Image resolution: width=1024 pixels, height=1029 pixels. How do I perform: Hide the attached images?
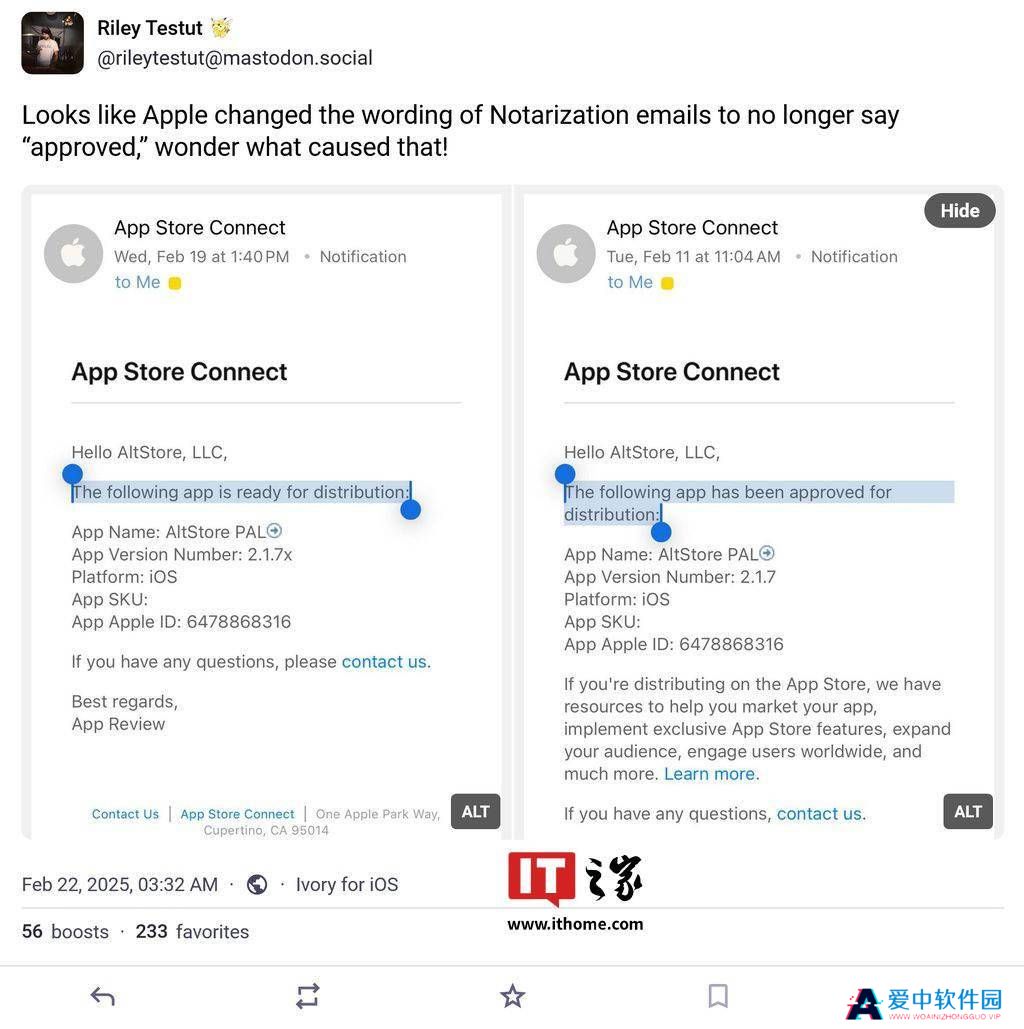click(x=960, y=211)
